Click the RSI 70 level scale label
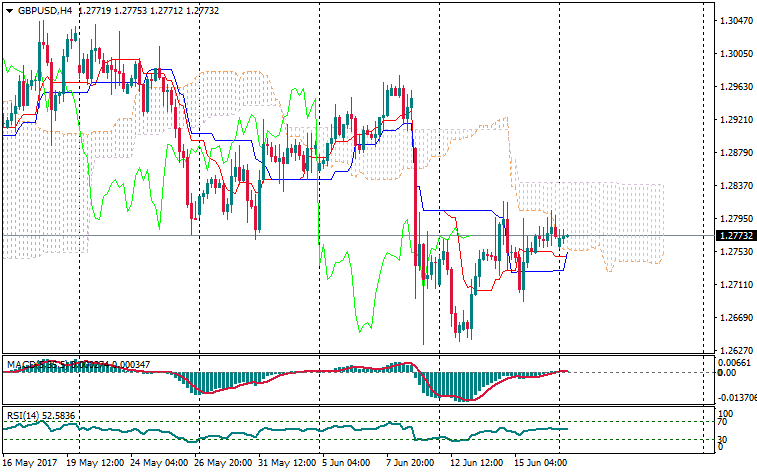Image resolution: width=757 pixels, height=474 pixels. point(724,422)
